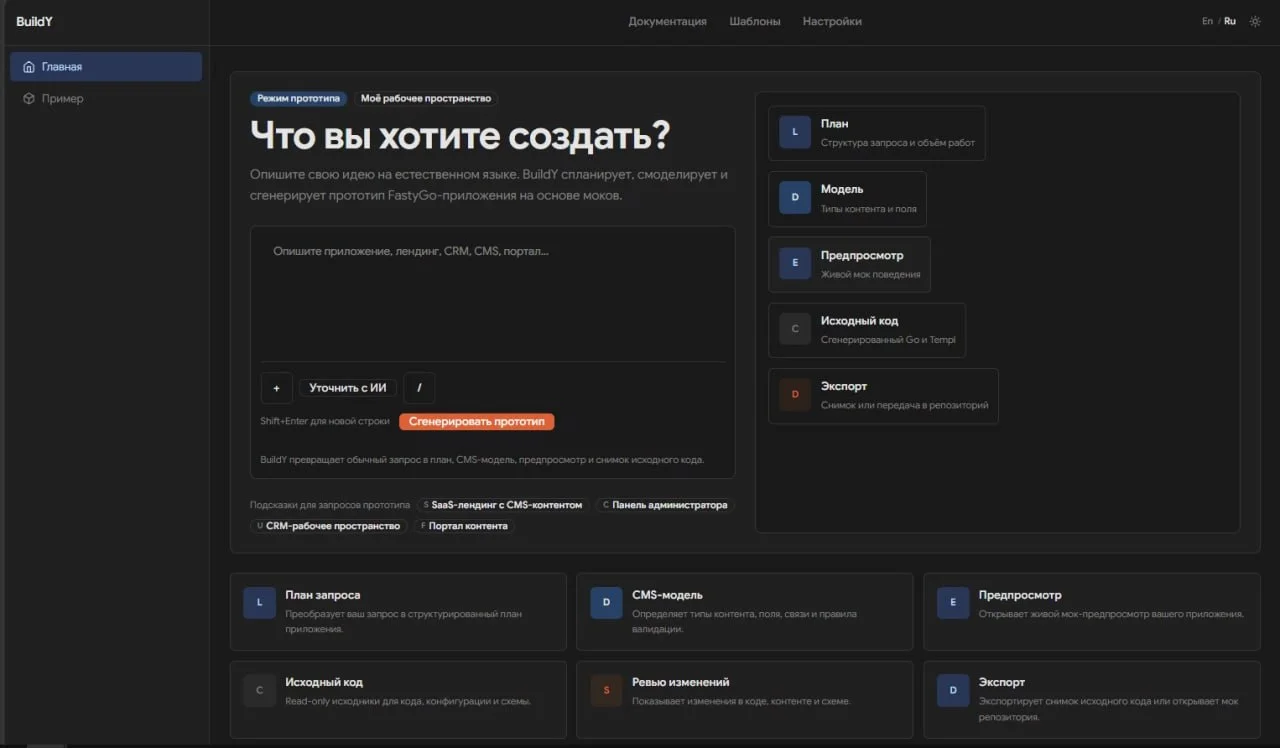This screenshot has height=748, width=1280.
Task: Click the L icon of the План step
Action: pos(795,133)
